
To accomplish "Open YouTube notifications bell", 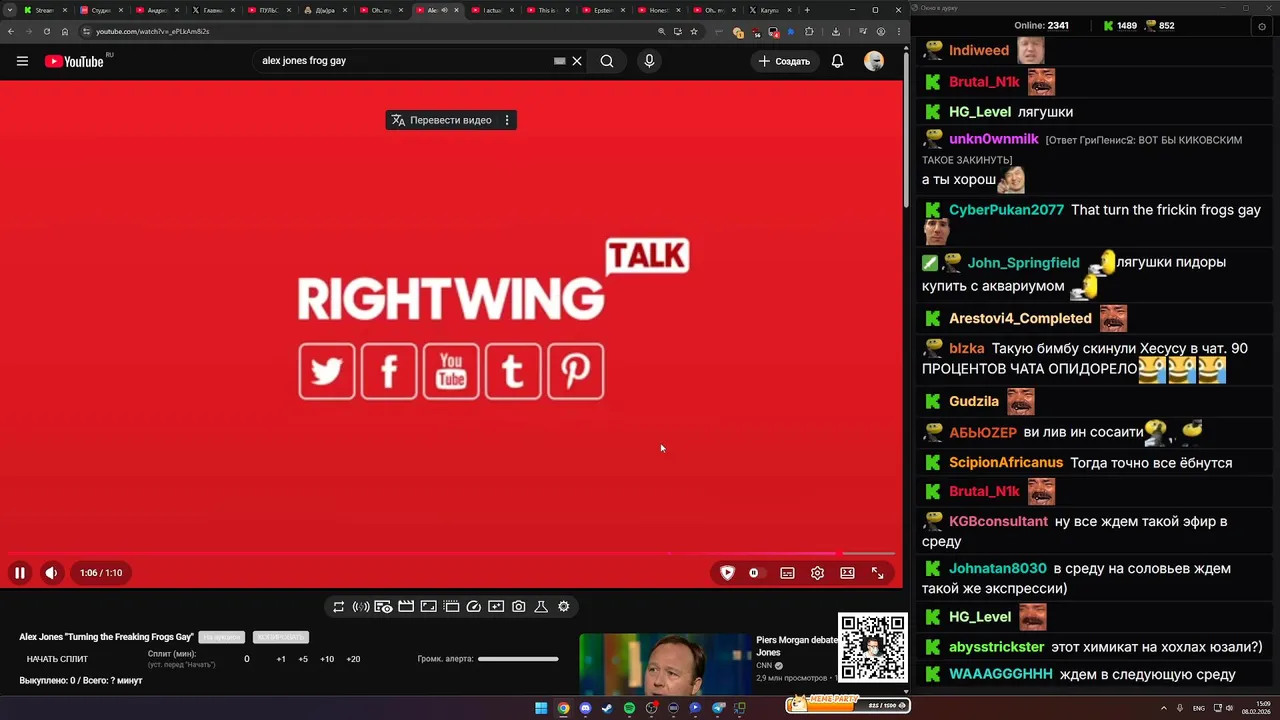I will pos(838,61).
